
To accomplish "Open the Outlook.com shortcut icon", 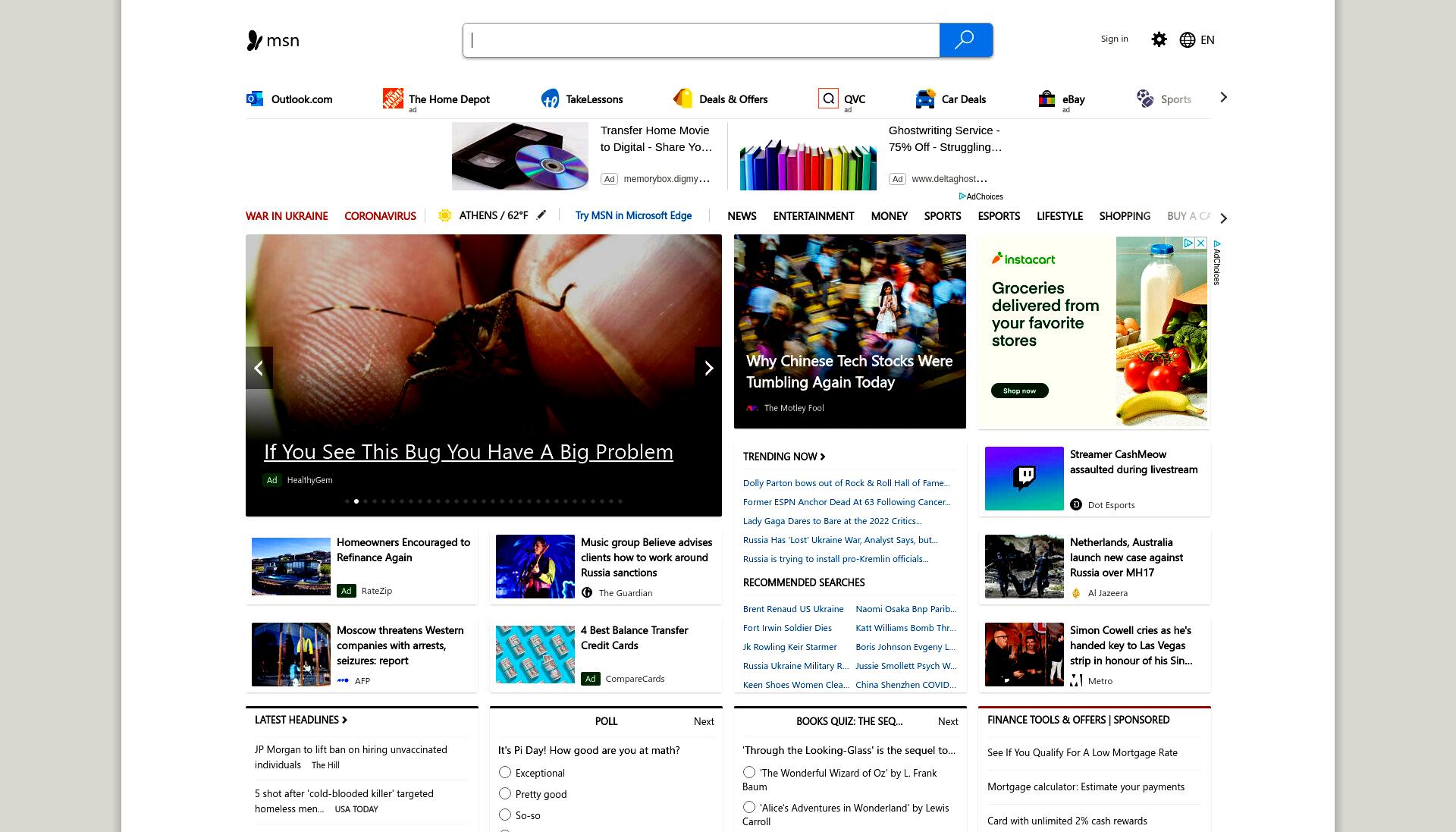I will tap(255, 99).
